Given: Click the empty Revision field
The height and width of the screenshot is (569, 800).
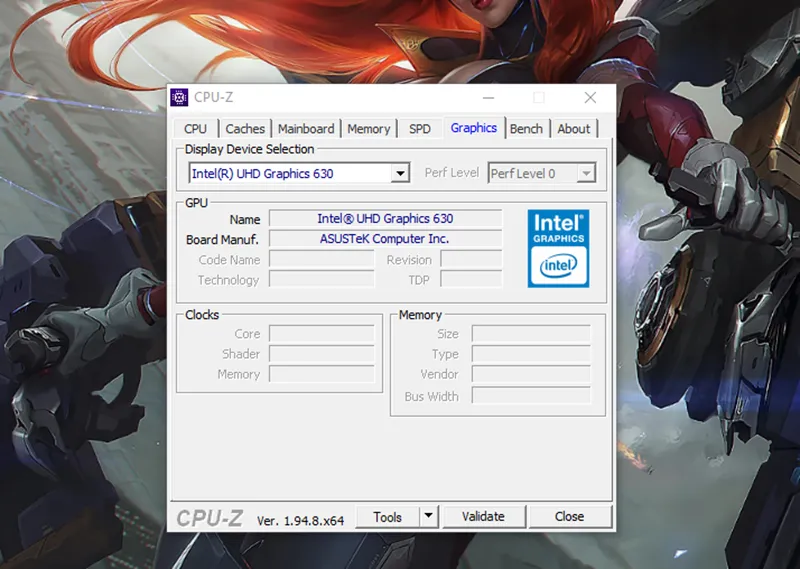Looking at the screenshot, I should [x=471, y=259].
